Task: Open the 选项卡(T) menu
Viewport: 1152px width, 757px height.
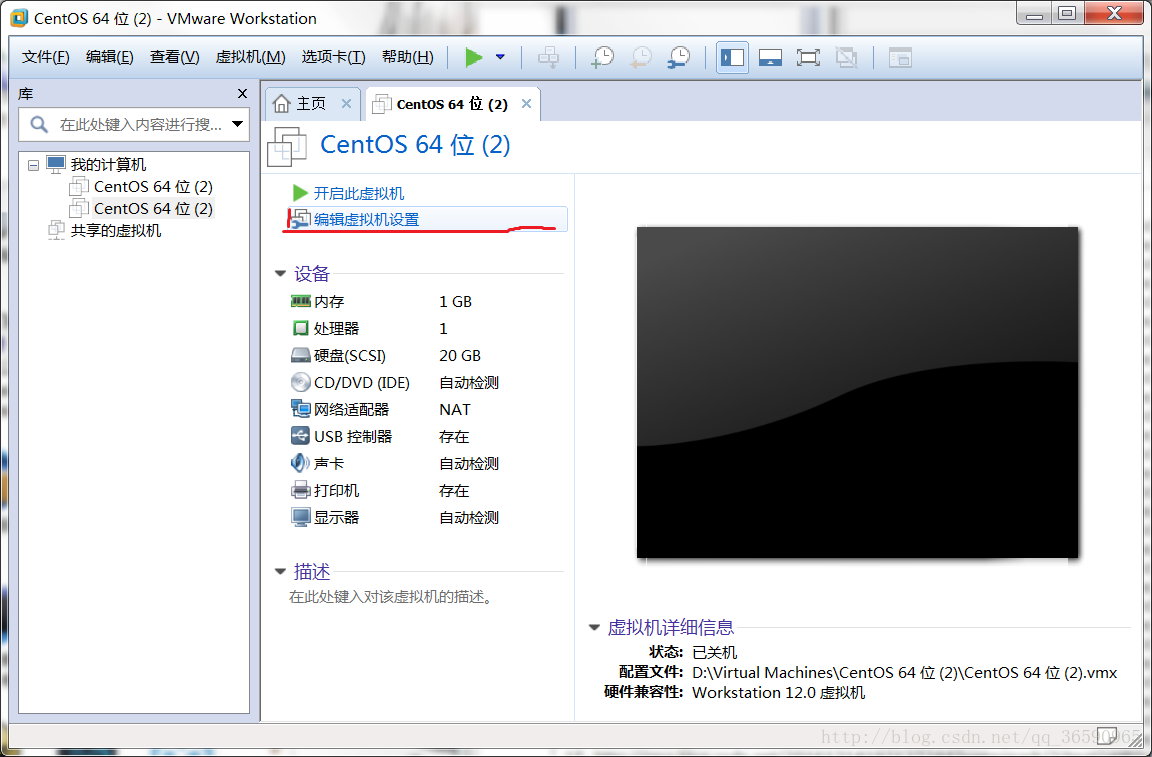Action: 334,57
